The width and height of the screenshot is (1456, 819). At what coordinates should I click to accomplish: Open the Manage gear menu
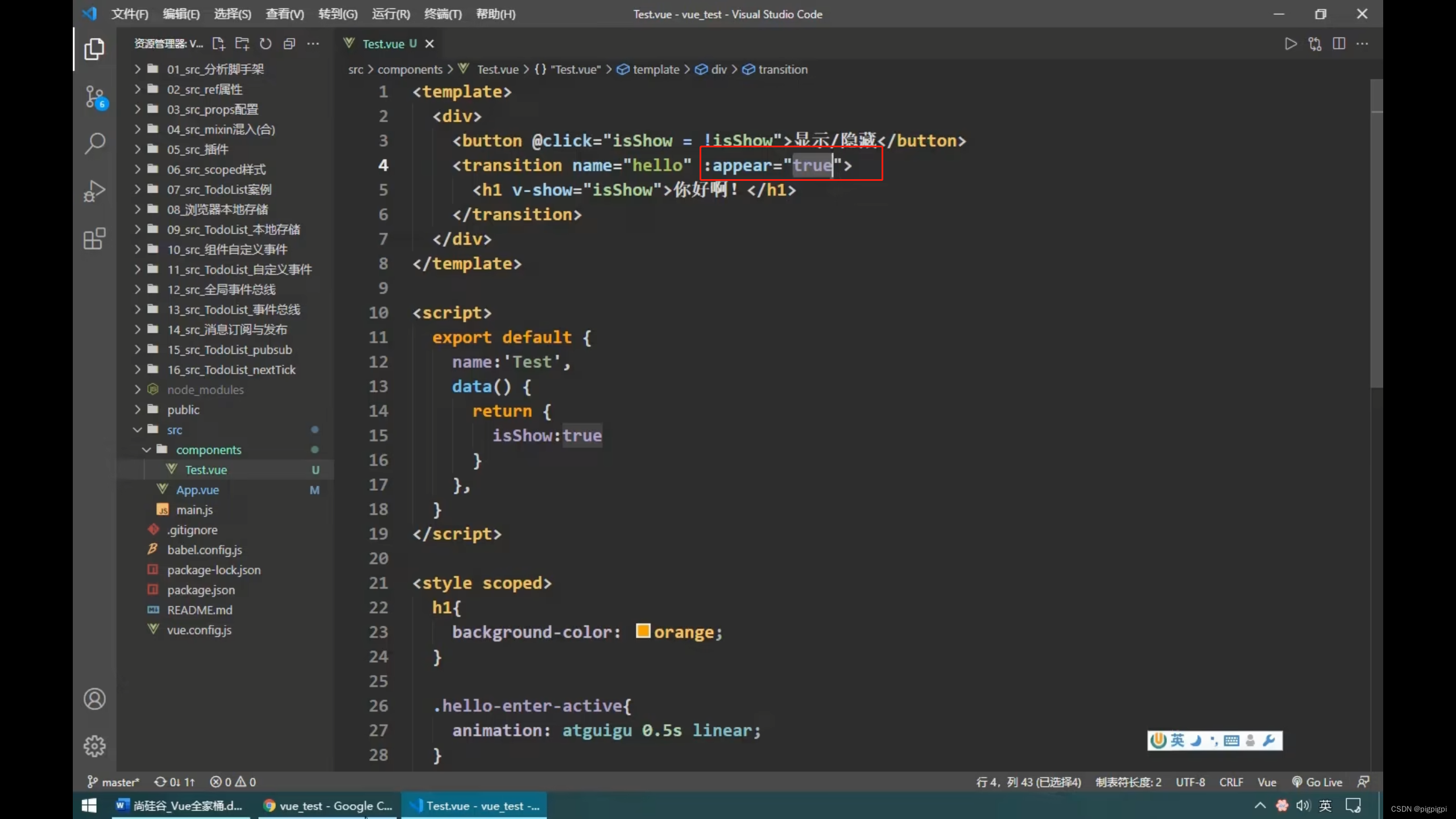pos(94,746)
